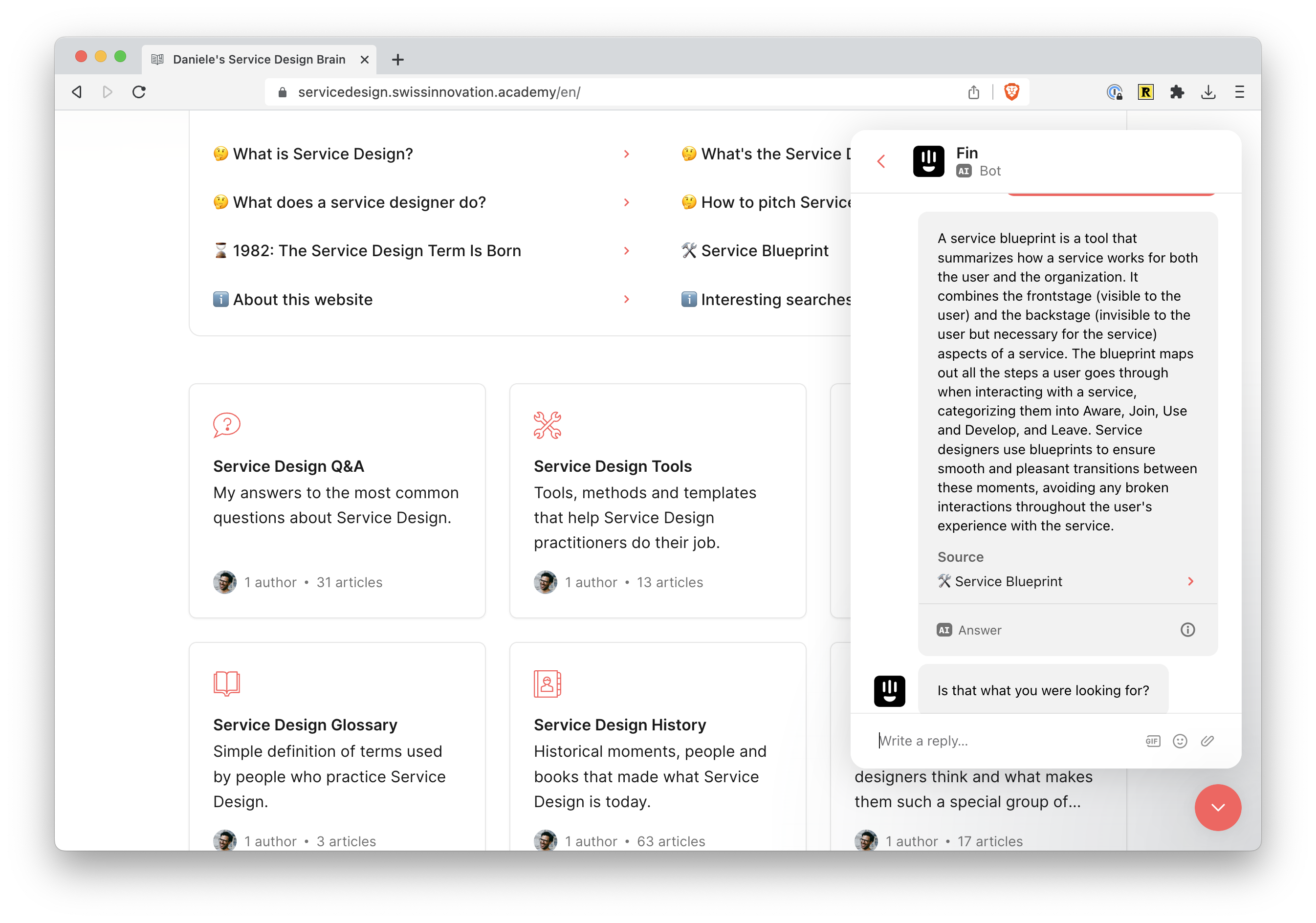The width and height of the screenshot is (1316, 923).
Task: Expand 'What is Service Design?' article arrow
Action: click(x=627, y=154)
